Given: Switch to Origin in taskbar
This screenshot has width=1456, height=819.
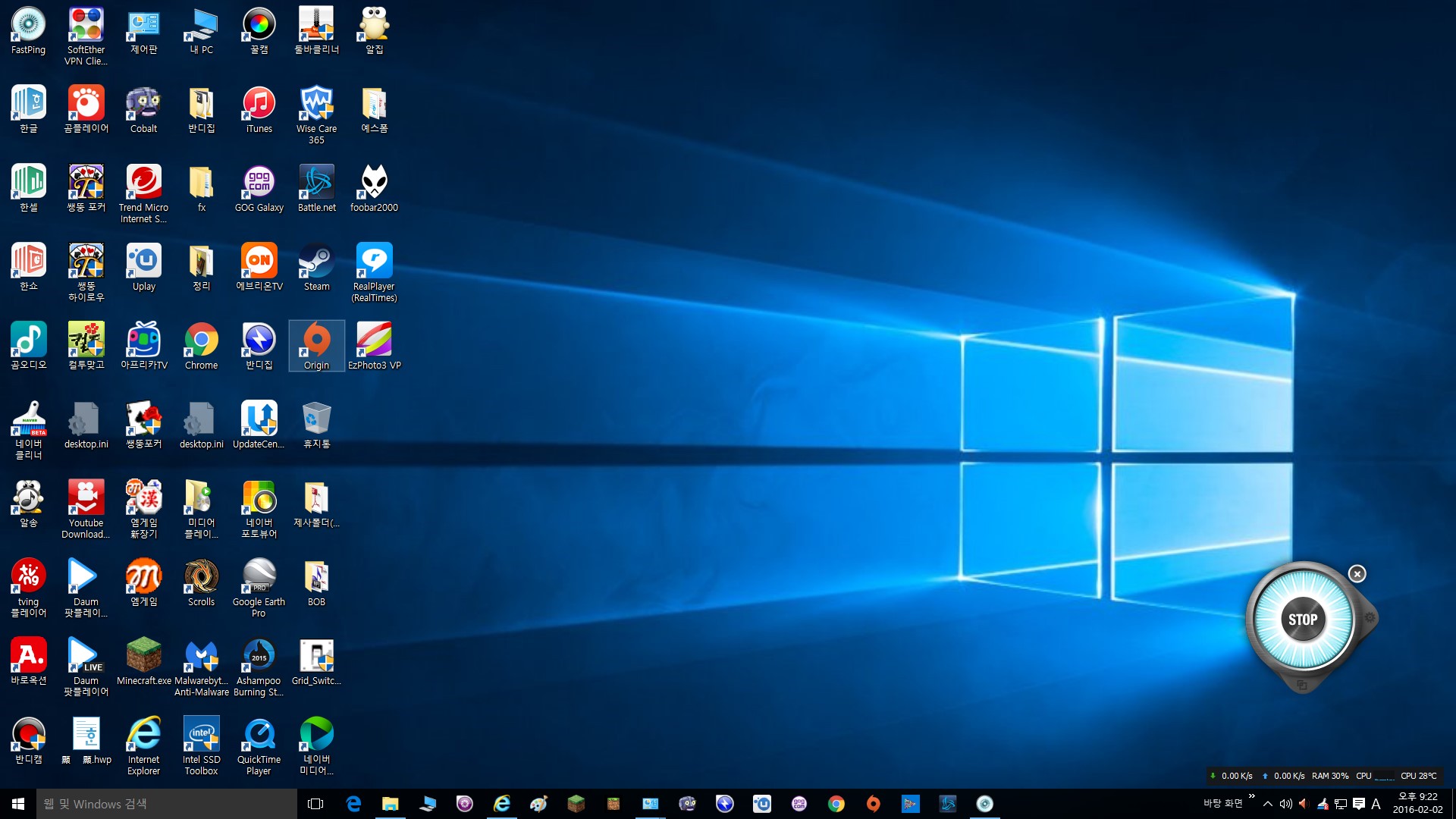Looking at the screenshot, I should point(874,804).
